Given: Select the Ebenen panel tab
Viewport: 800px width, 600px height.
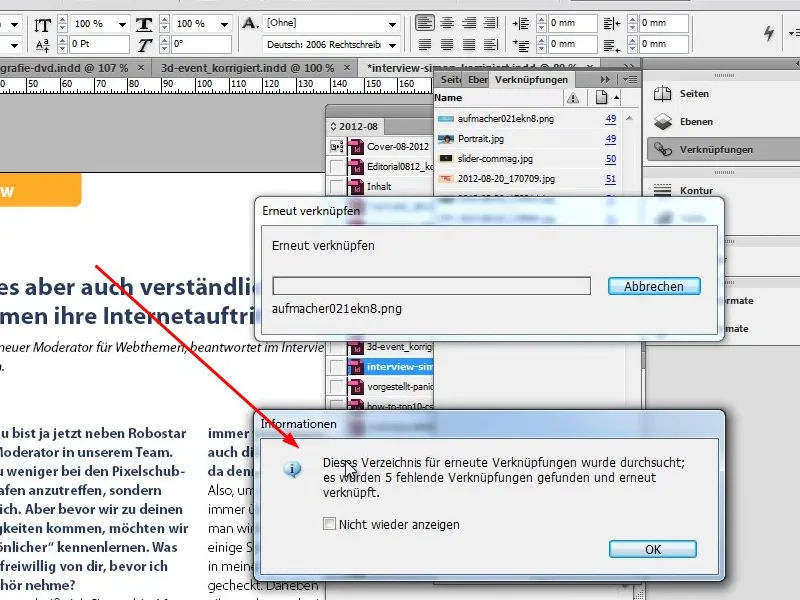Looking at the screenshot, I should (x=477, y=80).
